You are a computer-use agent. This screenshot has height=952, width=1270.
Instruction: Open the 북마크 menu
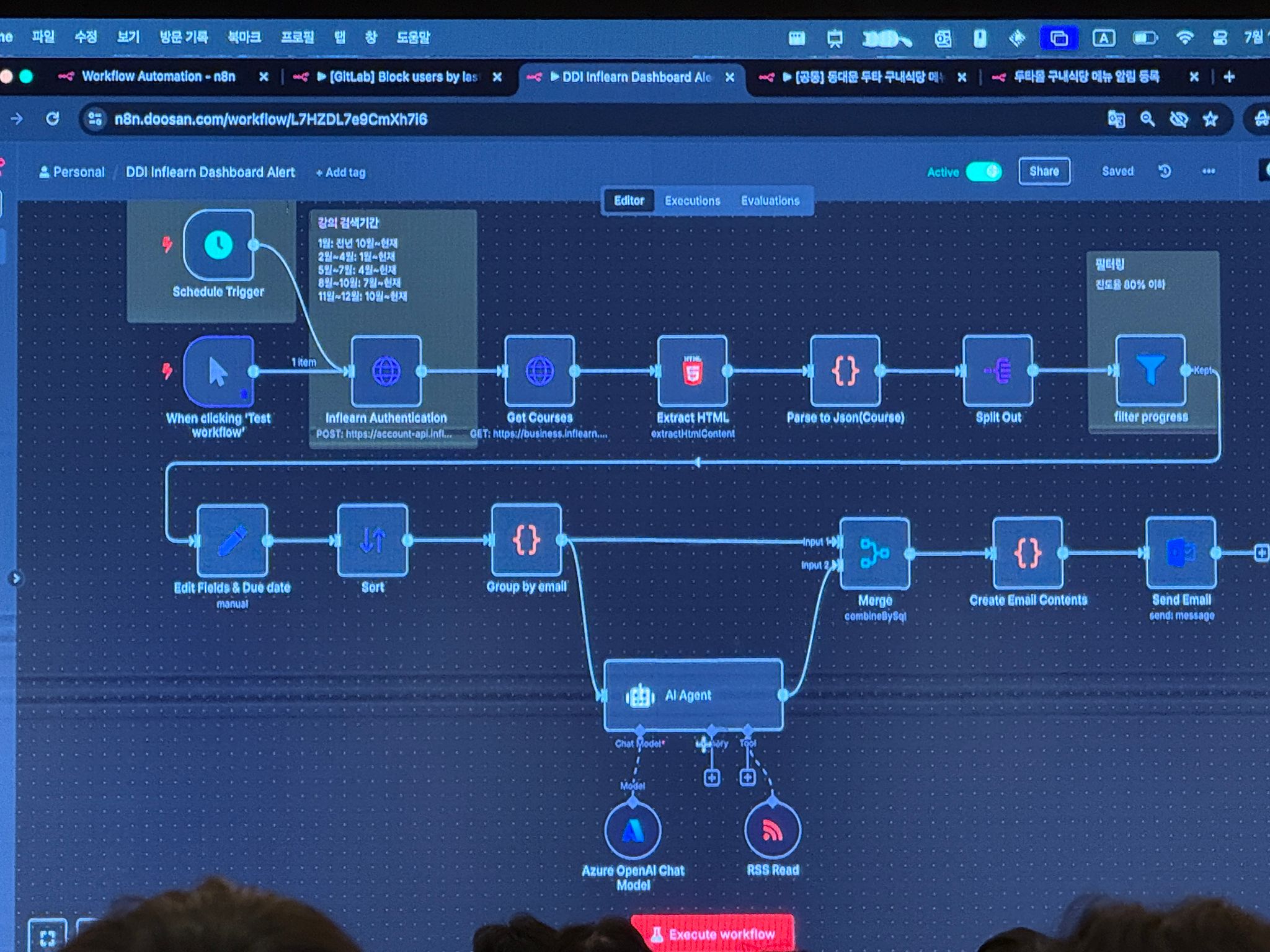click(x=244, y=37)
